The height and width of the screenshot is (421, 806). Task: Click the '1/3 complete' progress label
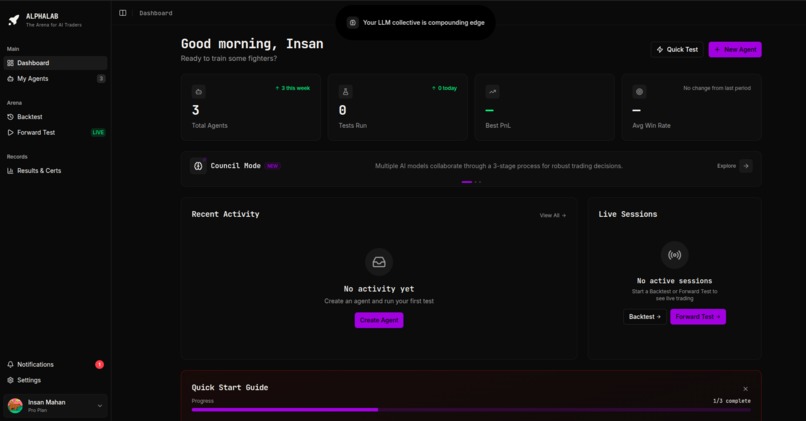(x=731, y=401)
